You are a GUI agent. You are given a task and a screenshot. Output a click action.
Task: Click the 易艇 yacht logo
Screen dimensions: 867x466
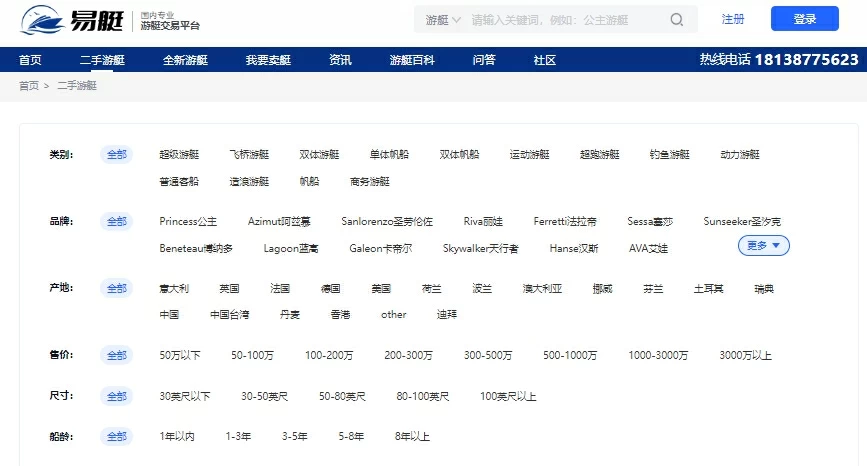pyautogui.click(x=72, y=20)
